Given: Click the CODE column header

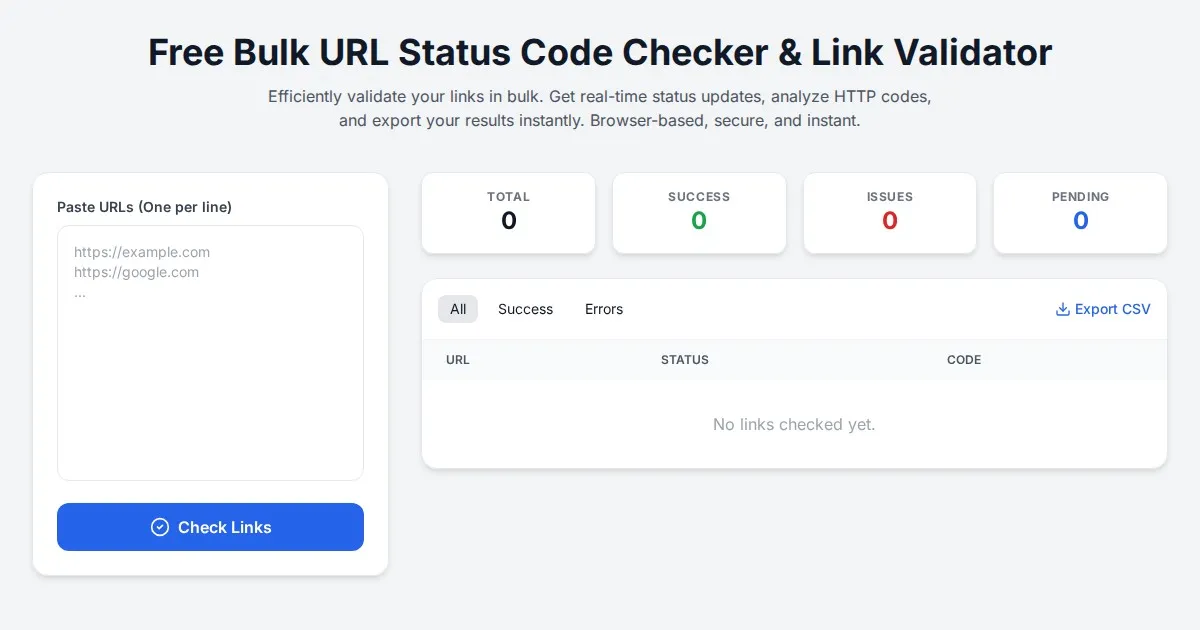Looking at the screenshot, I should [x=964, y=360].
